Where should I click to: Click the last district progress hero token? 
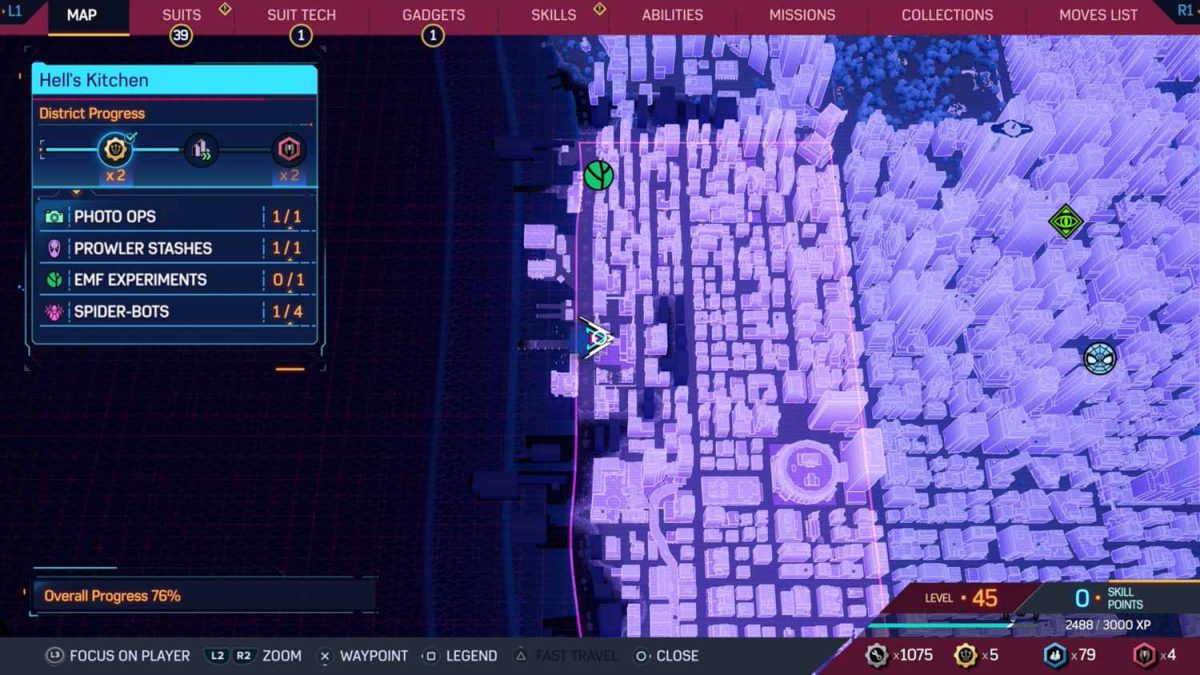point(289,151)
